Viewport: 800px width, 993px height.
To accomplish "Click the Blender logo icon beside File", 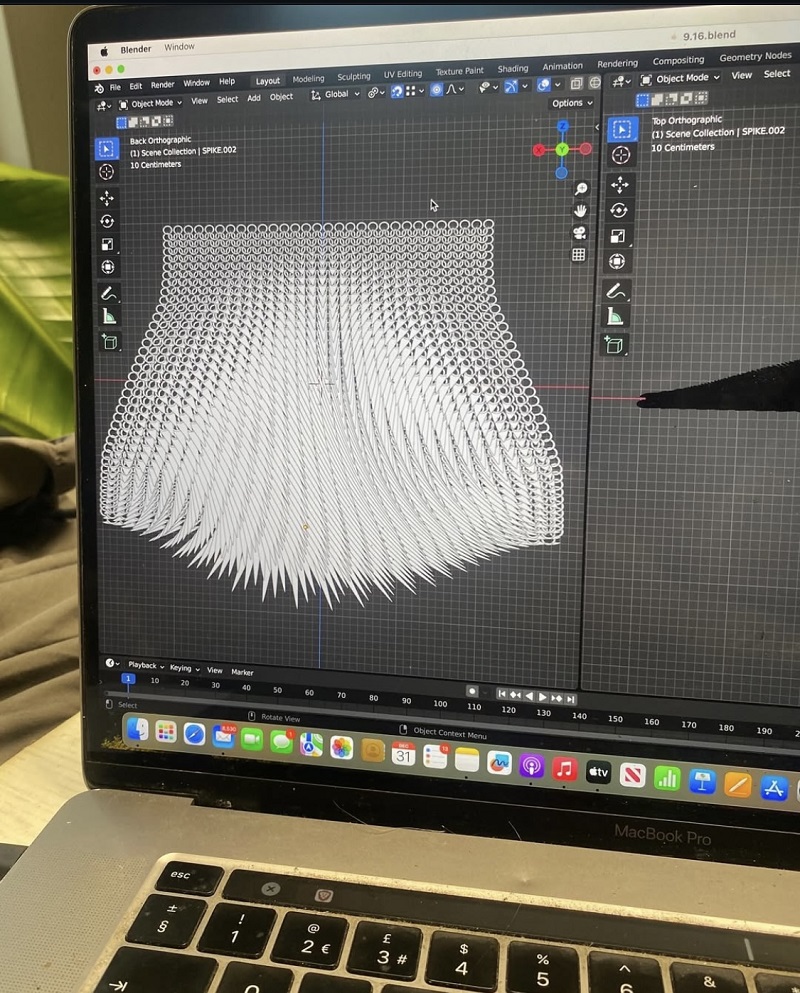I will point(99,88).
